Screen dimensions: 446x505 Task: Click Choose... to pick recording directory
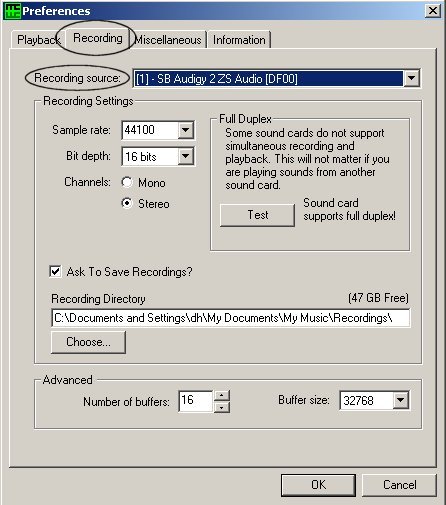click(x=88, y=342)
